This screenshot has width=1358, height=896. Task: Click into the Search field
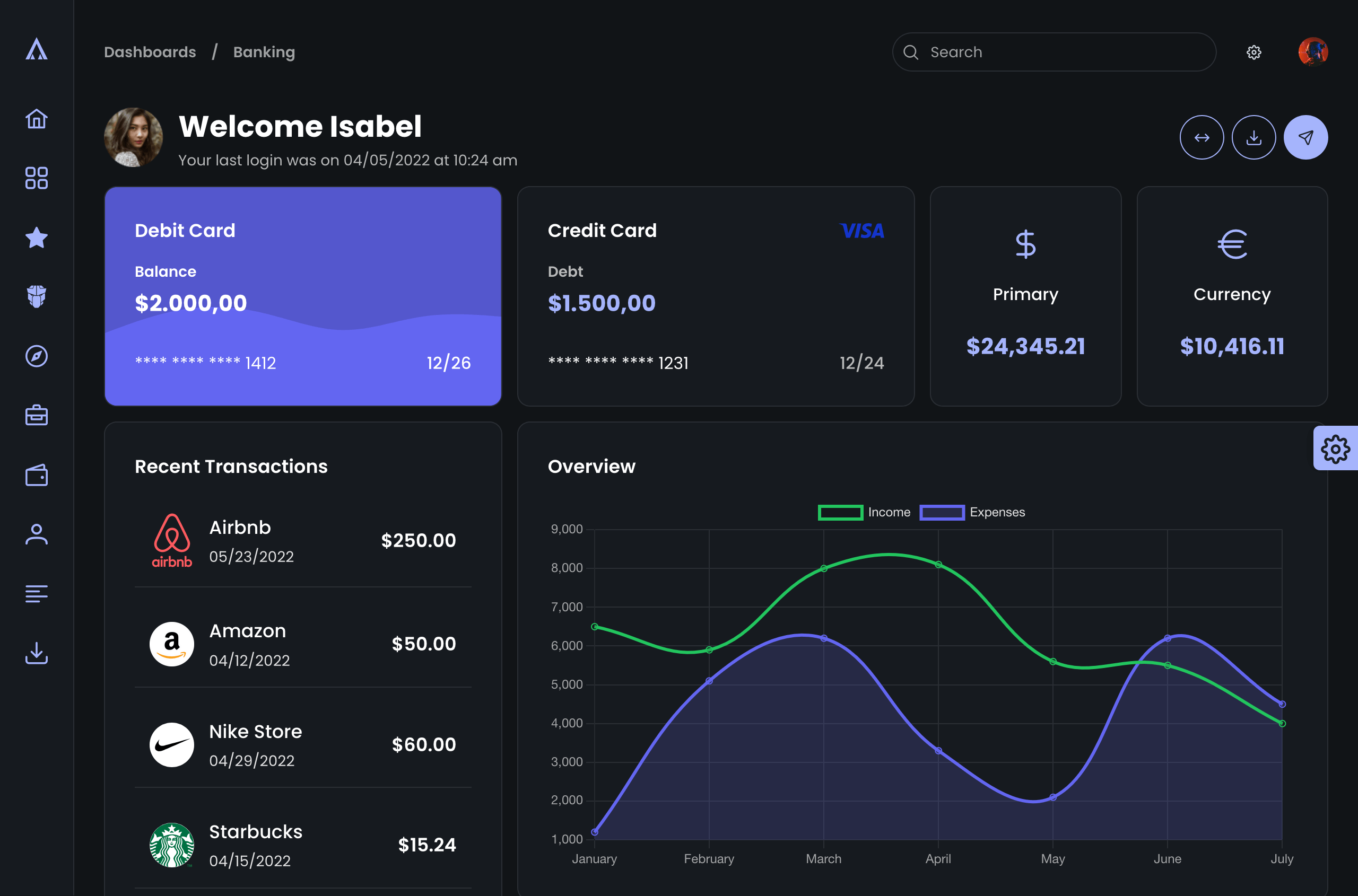tap(1053, 52)
